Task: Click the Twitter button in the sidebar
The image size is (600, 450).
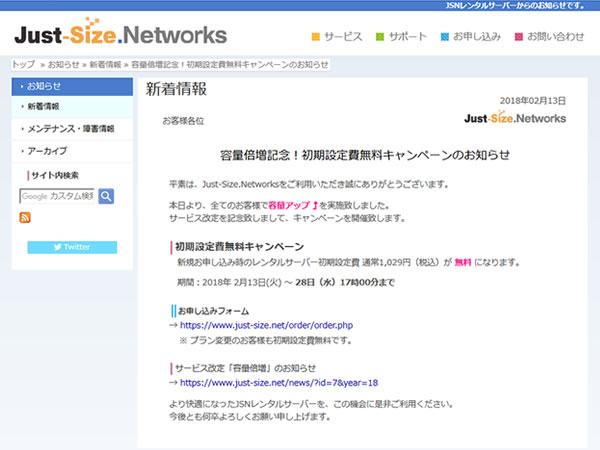Action: click(72, 247)
